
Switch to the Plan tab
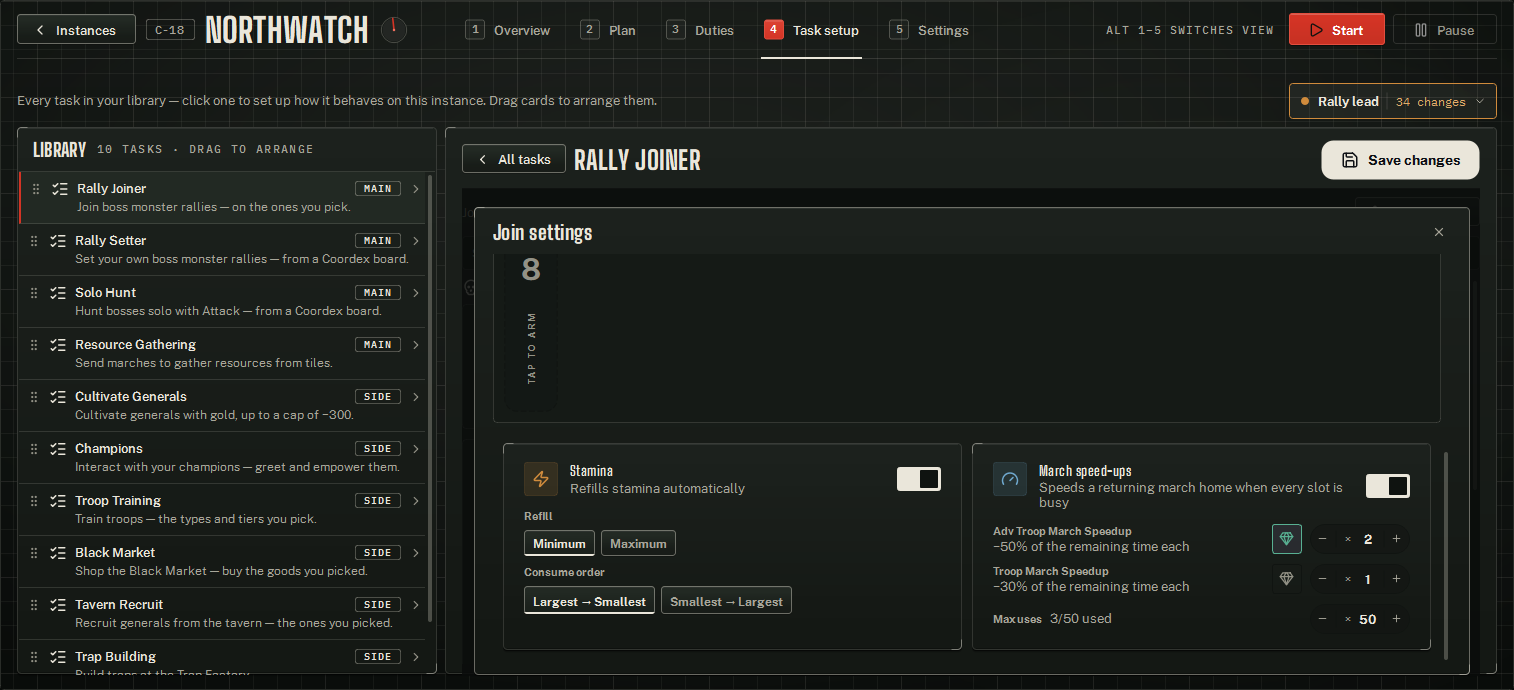pyautogui.click(x=608, y=30)
